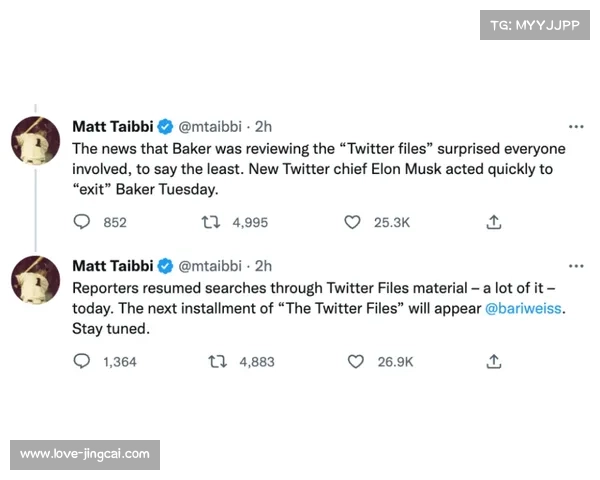Reply to the Baker review tweet
Screen dimensions: 600x480
(x=82, y=222)
